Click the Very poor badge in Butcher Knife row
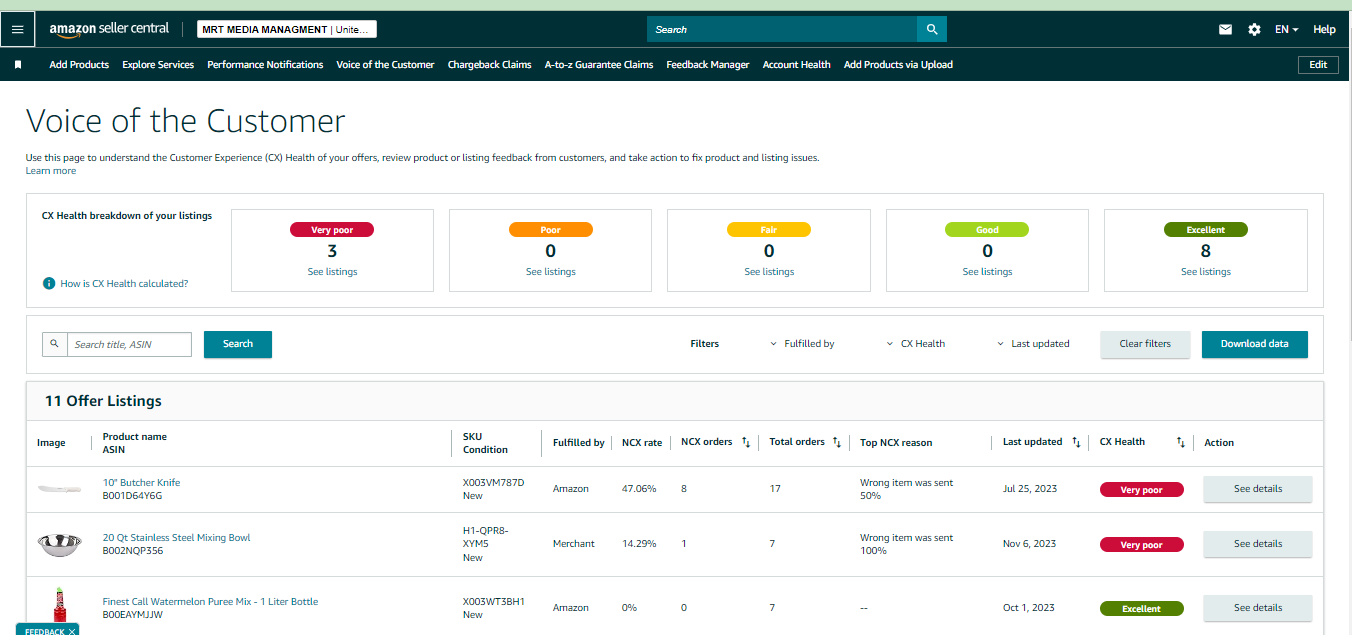 click(x=1141, y=490)
